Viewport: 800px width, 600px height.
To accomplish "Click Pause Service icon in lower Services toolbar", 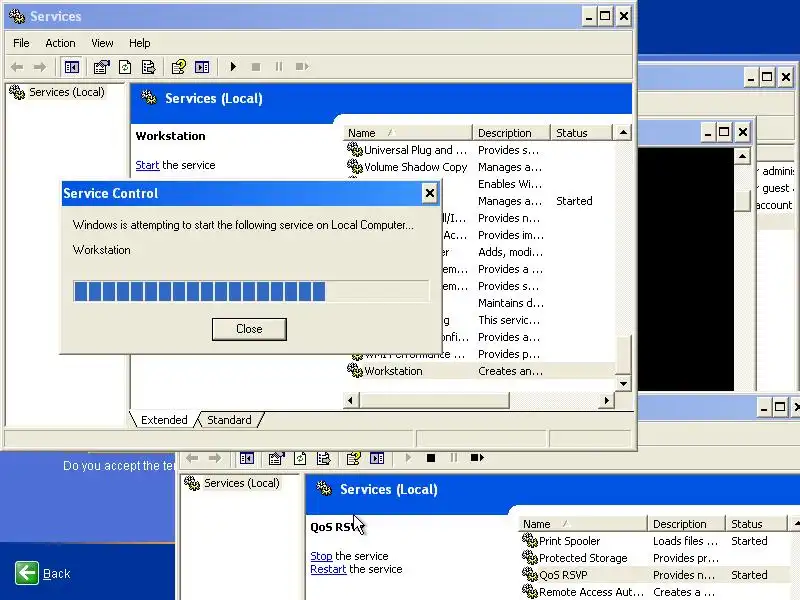I will point(454,458).
